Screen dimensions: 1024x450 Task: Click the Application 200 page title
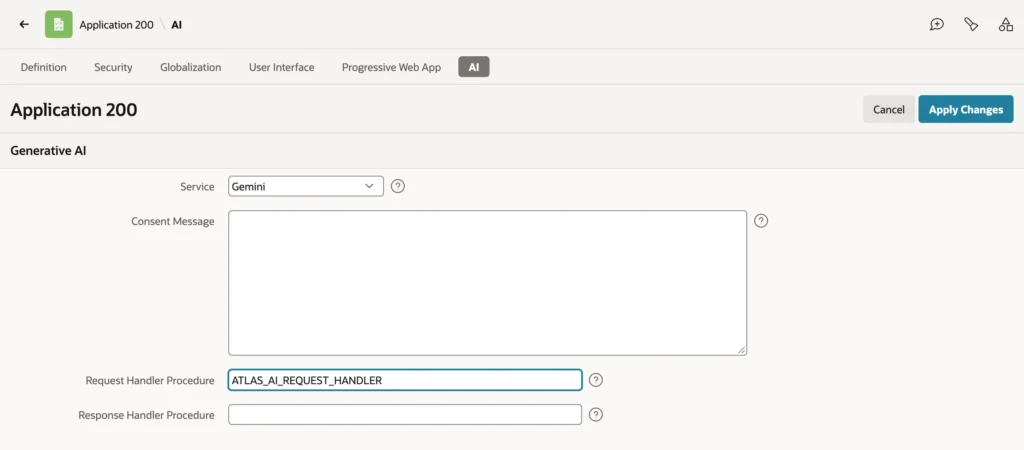pyautogui.click(x=74, y=110)
